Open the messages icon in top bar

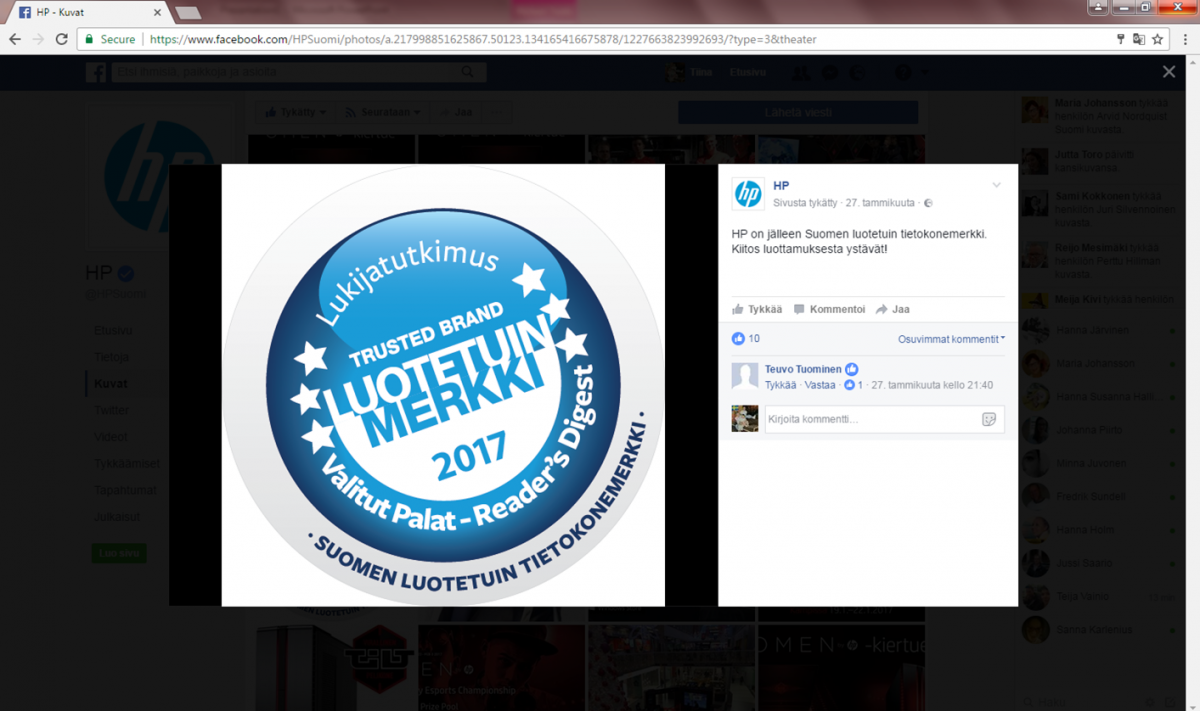[x=829, y=72]
